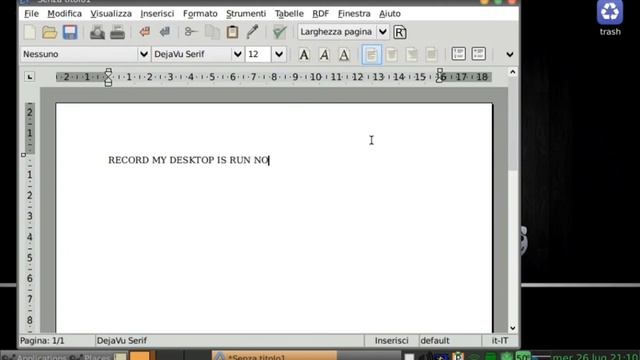The width and height of the screenshot is (640, 360).
Task: Click the R icon next to the zoom box
Action: click(x=400, y=32)
